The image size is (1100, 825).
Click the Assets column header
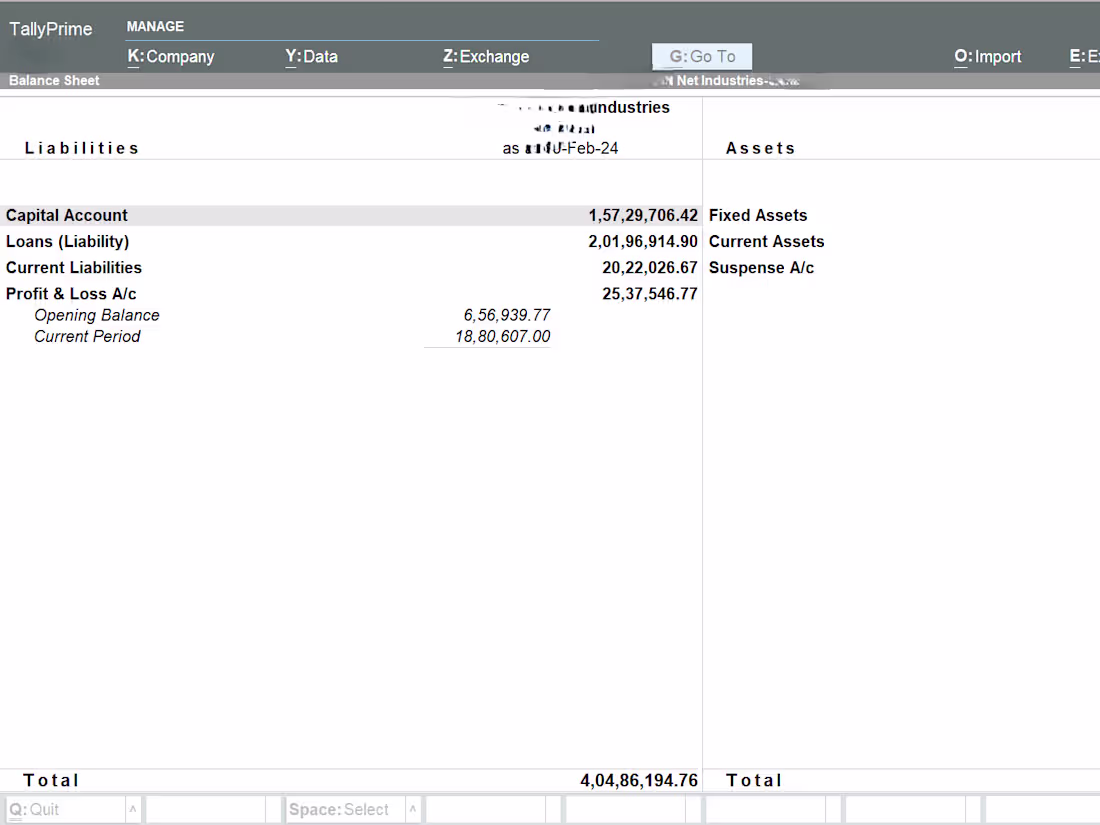point(760,148)
